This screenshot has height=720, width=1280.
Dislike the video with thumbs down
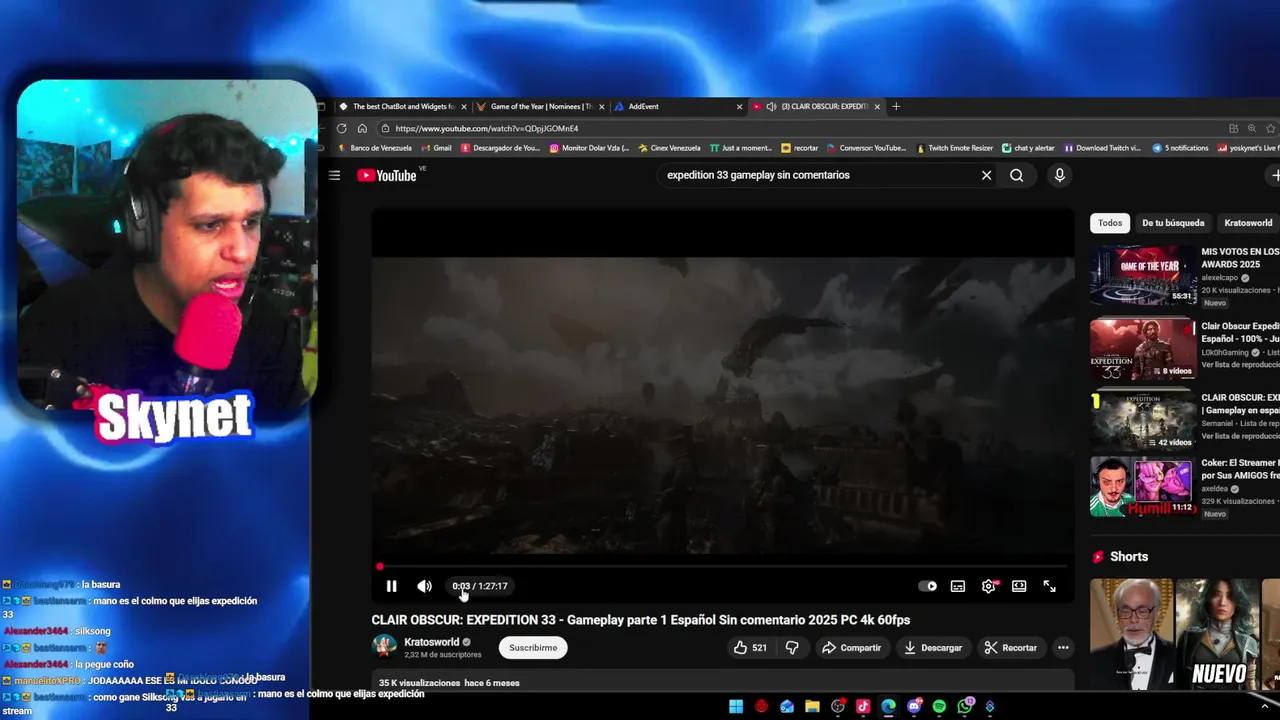[791, 648]
